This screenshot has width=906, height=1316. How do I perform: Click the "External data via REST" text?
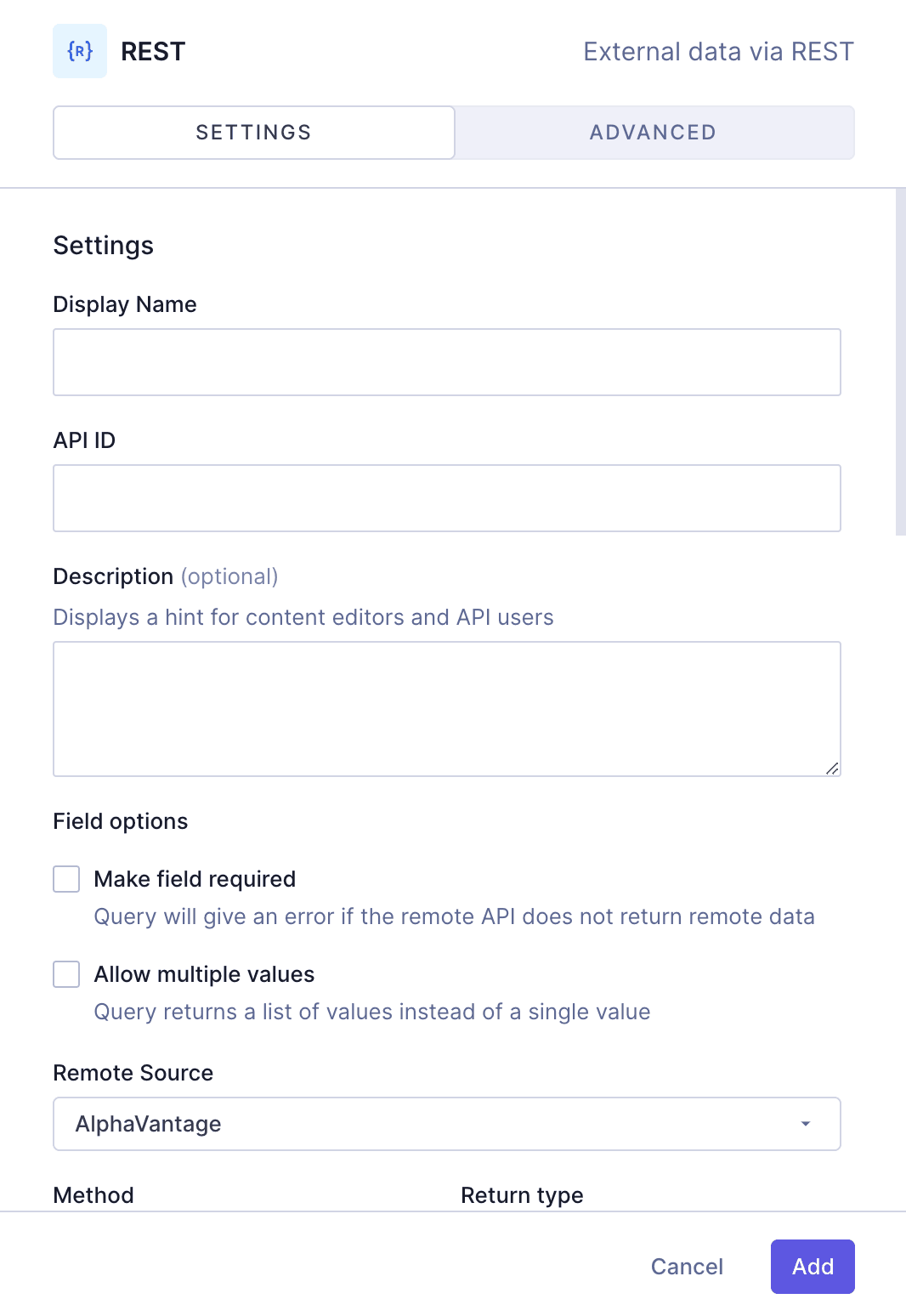718,52
